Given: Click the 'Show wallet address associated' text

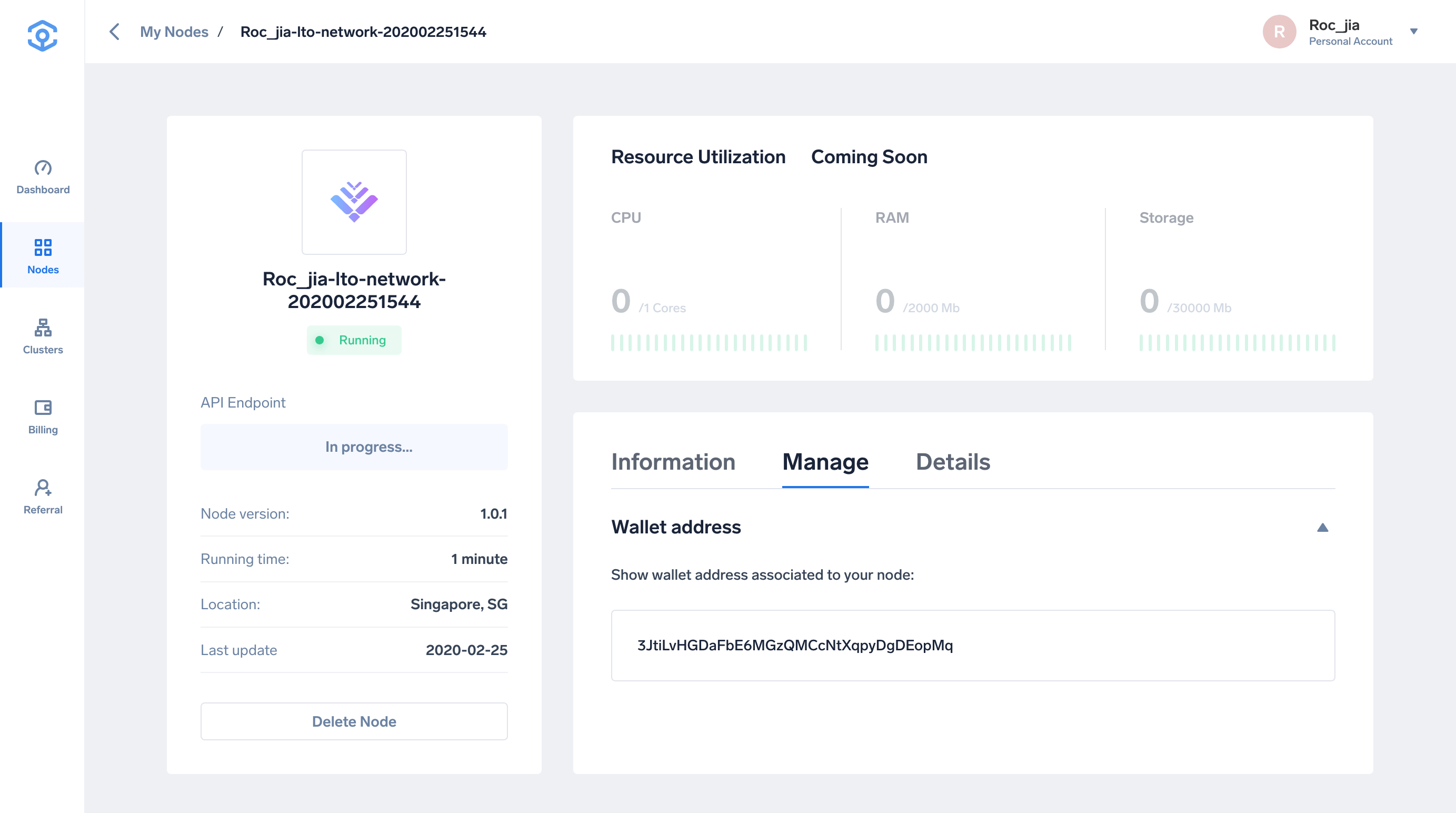Looking at the screenshot, I should pyautogui.click(x=762, y=575).
